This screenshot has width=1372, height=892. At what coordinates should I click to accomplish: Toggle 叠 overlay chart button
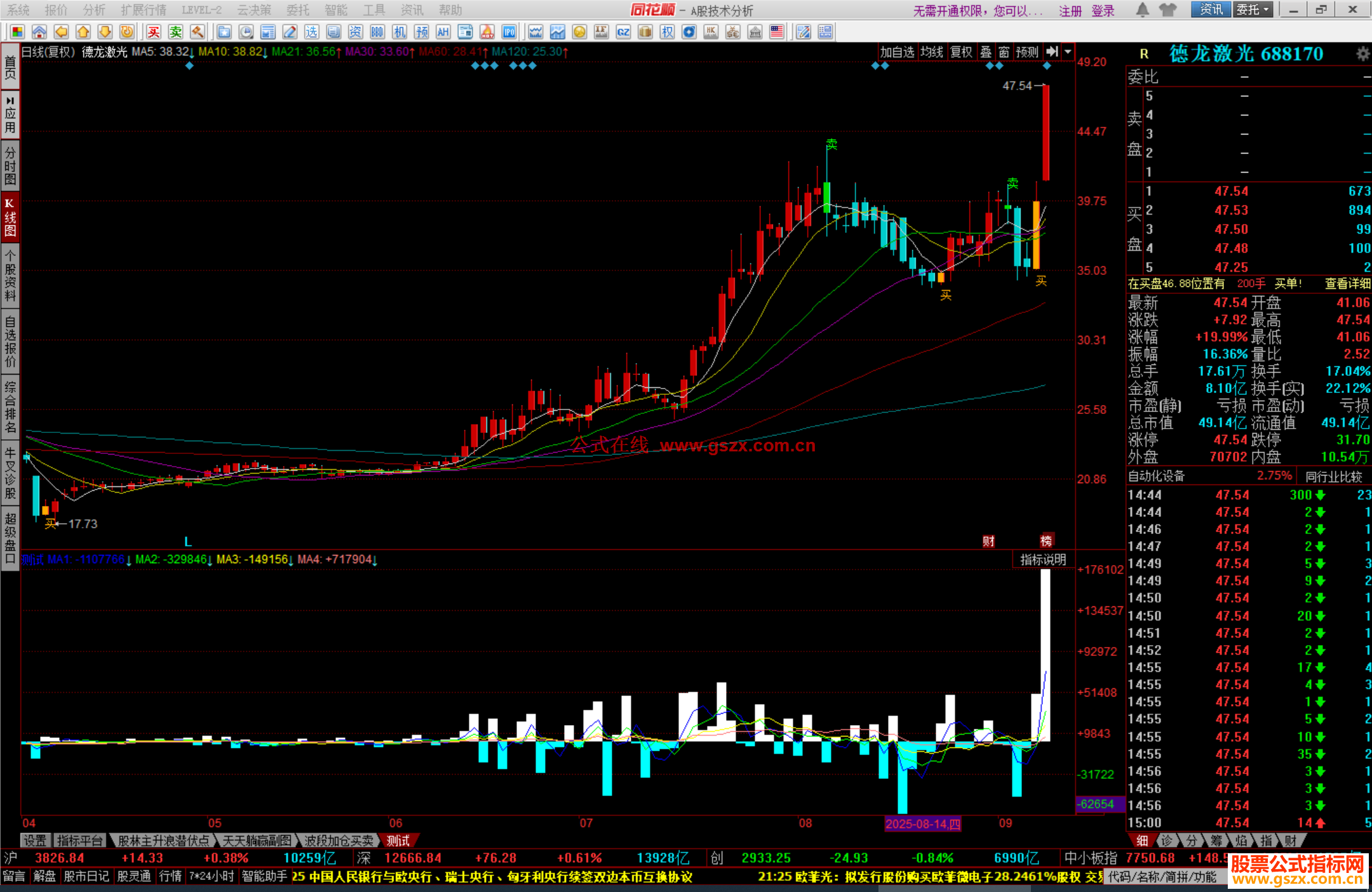click(986, 52)
